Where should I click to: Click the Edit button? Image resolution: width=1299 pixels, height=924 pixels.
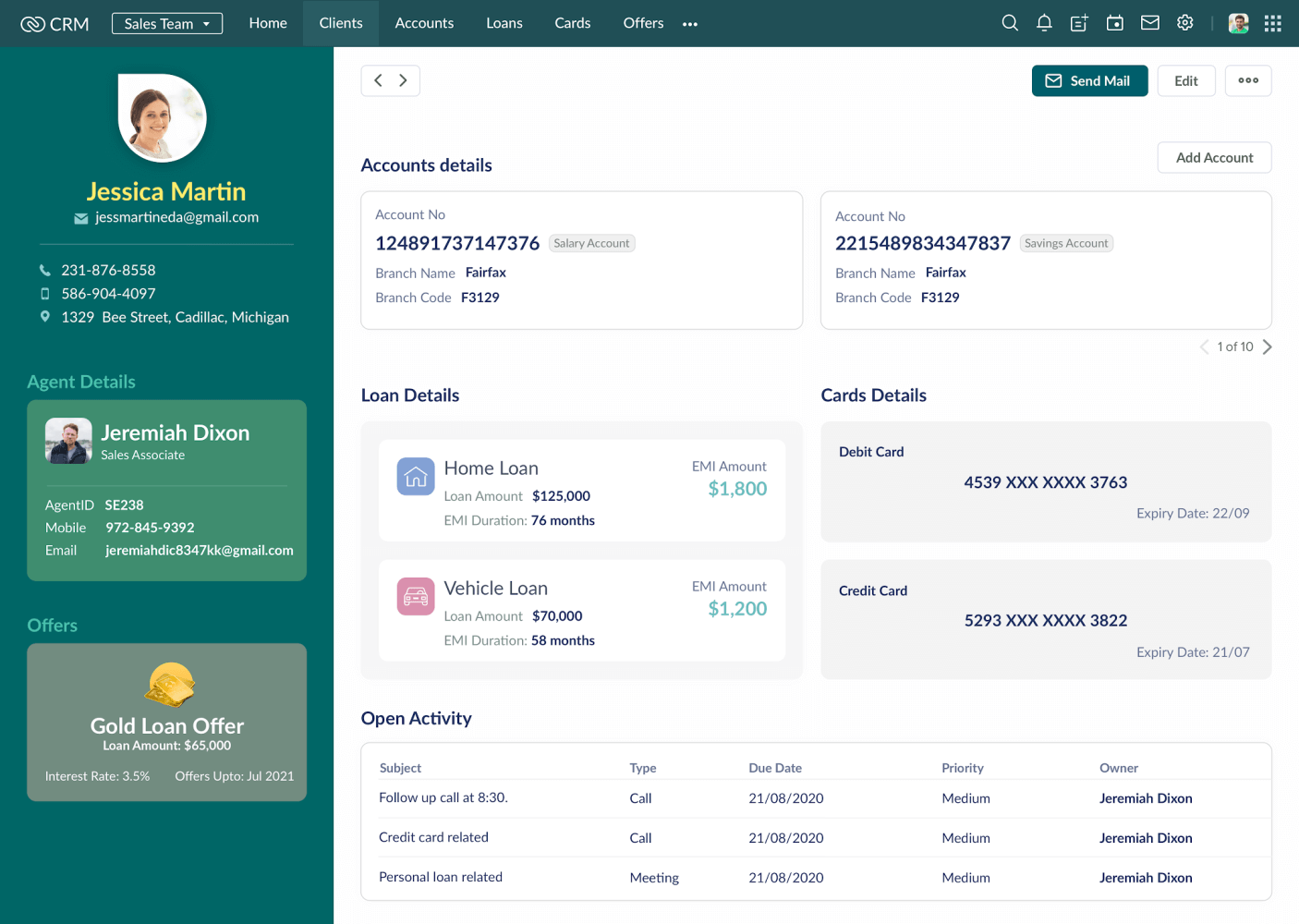tap(1186, 80)
